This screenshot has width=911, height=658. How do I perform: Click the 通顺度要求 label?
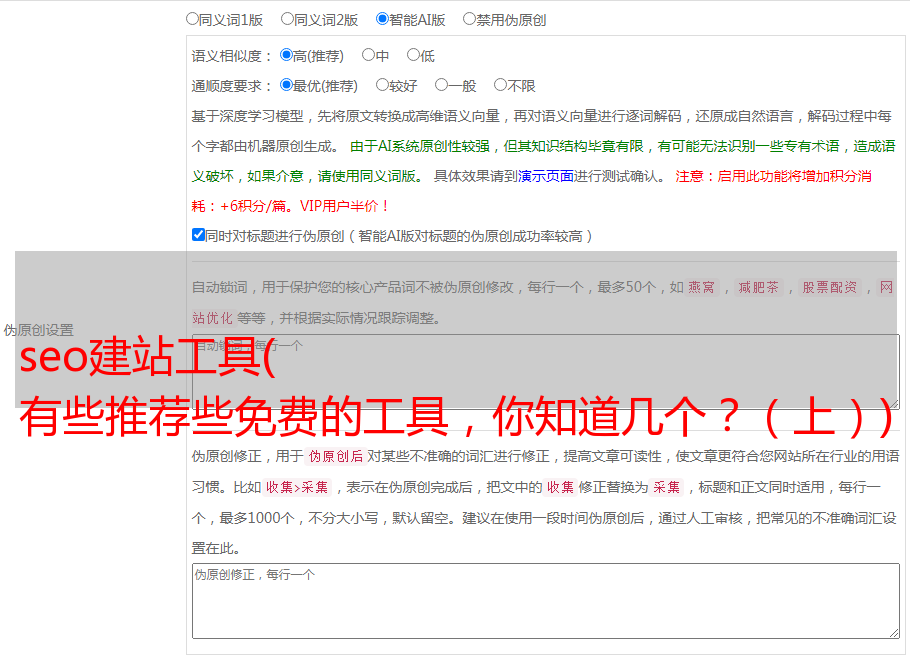[232, 86]
